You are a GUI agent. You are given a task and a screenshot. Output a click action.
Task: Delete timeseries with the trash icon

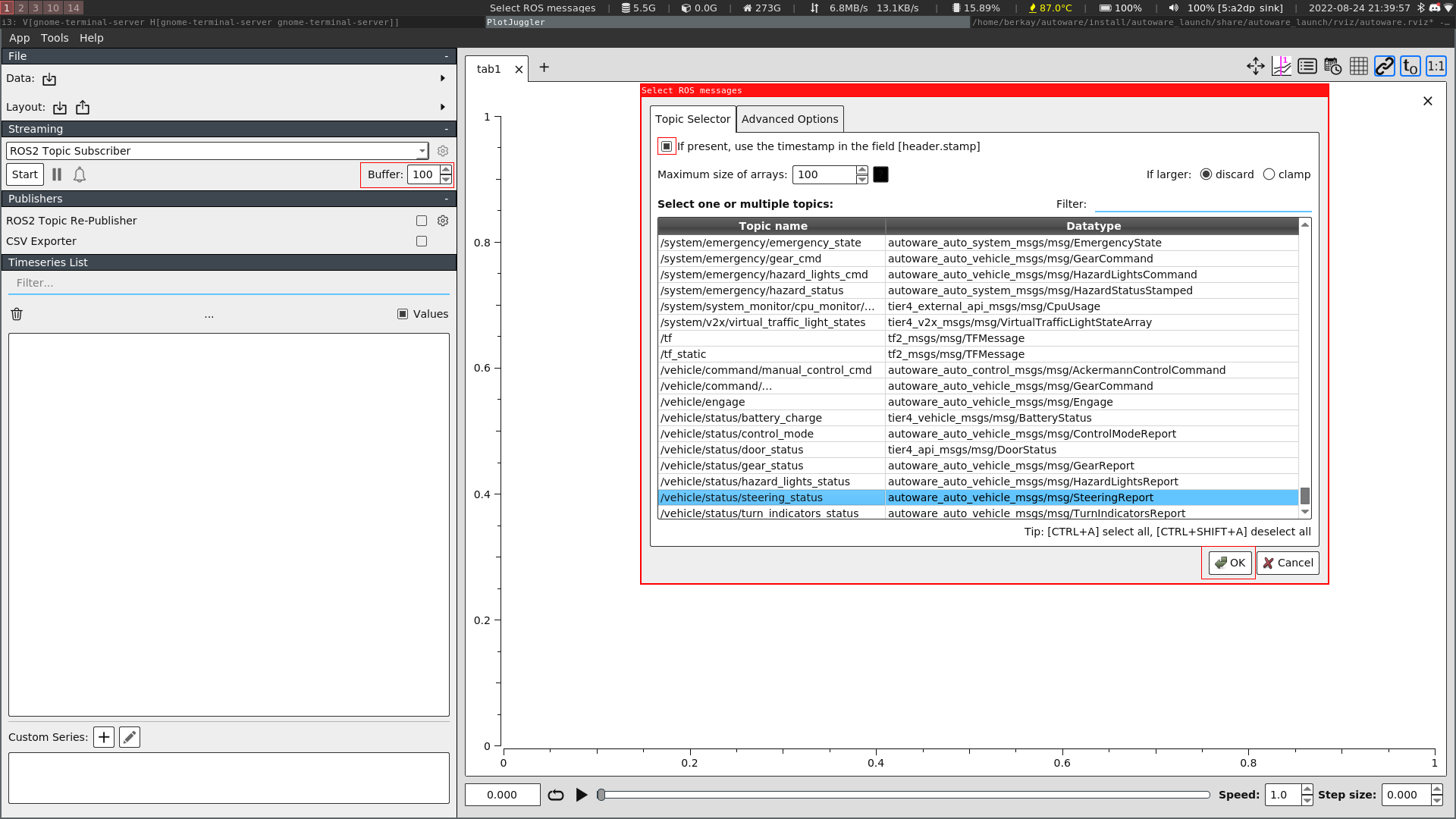point(16,313)
